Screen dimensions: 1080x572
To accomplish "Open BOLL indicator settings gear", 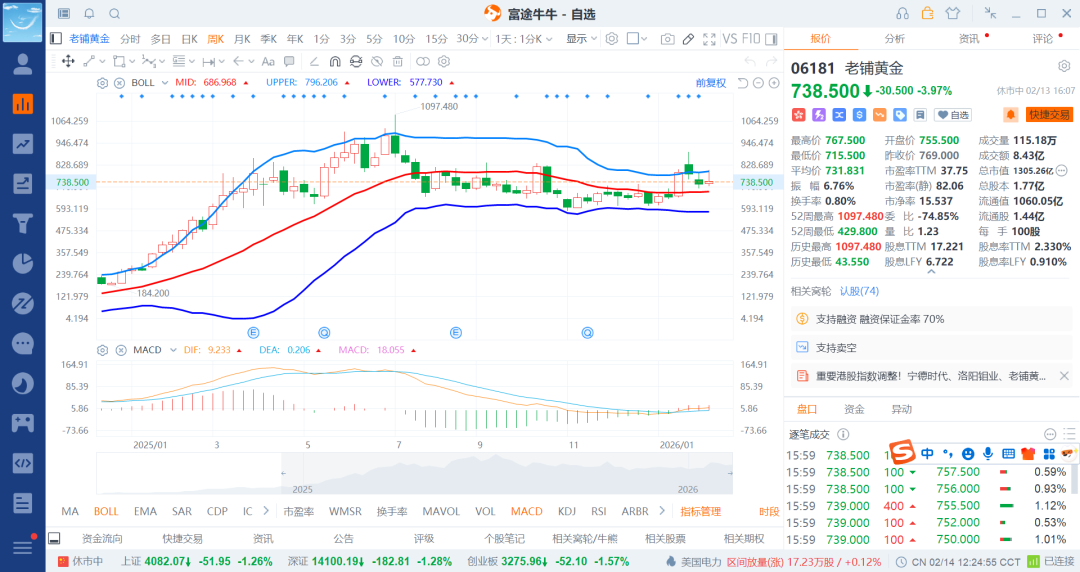I will tap(103, 83).
